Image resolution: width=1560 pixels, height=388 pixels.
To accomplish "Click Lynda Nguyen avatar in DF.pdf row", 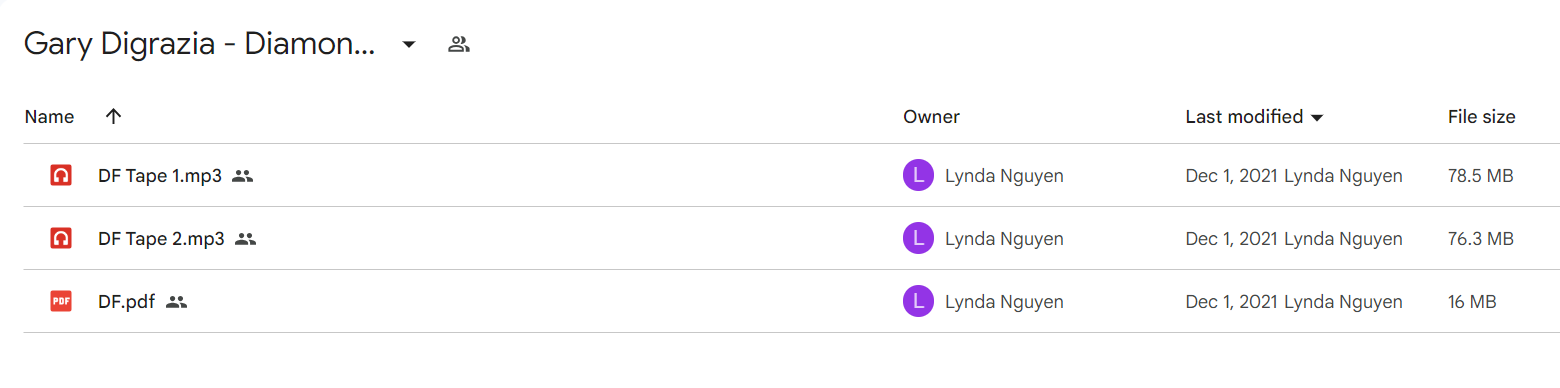I will point(918,301).
